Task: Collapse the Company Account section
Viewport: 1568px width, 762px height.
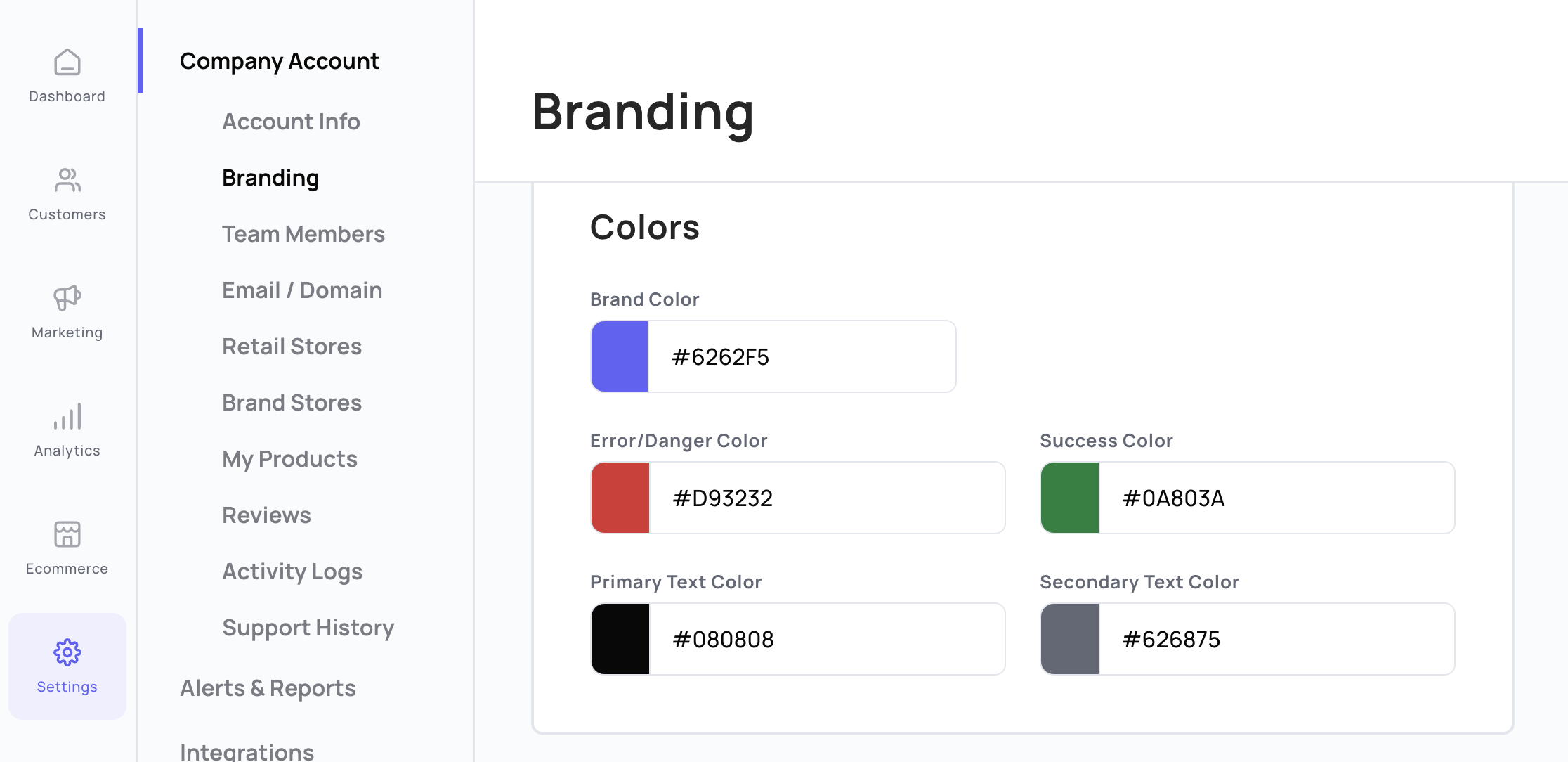Action: pyautogui.click(x=279, y=61)
